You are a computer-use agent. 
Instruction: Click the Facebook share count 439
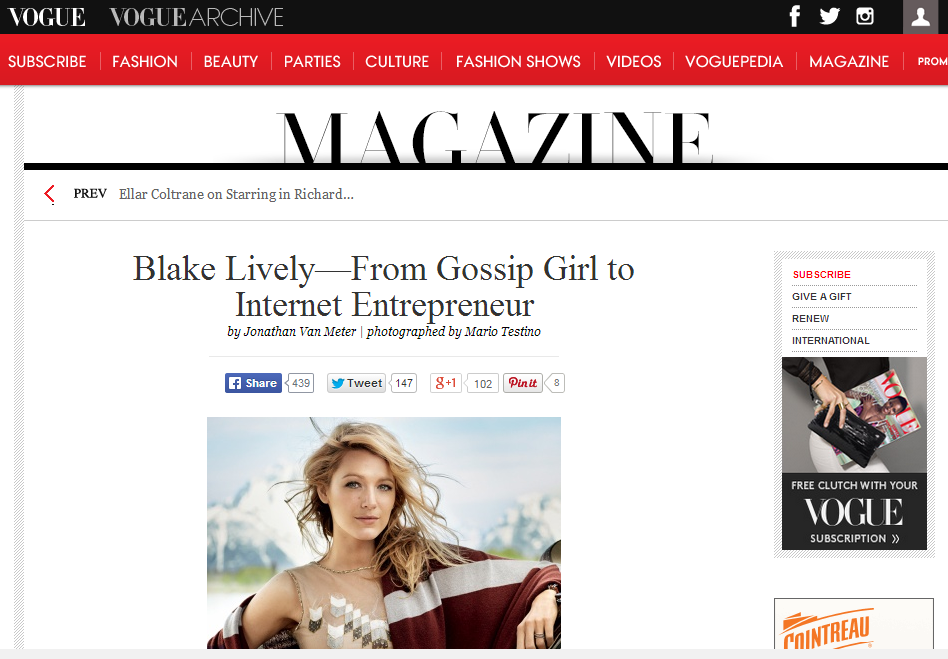tap(300, 383)
